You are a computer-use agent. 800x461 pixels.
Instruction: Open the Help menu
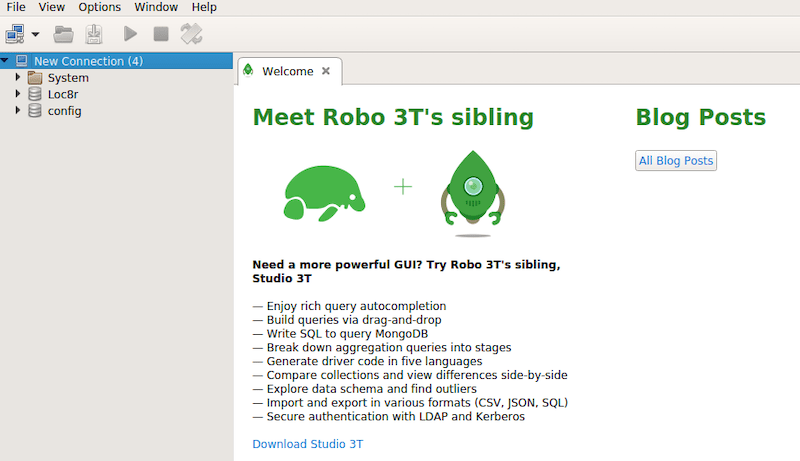point(204,7)
